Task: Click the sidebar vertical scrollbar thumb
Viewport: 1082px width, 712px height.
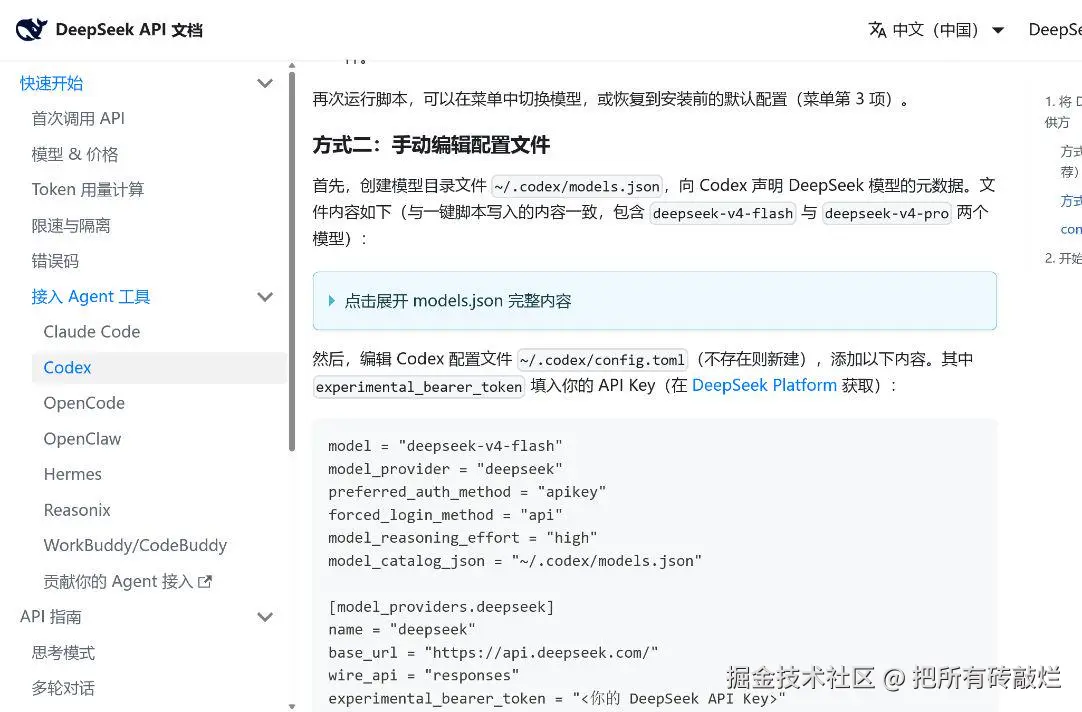Action: 292,262
